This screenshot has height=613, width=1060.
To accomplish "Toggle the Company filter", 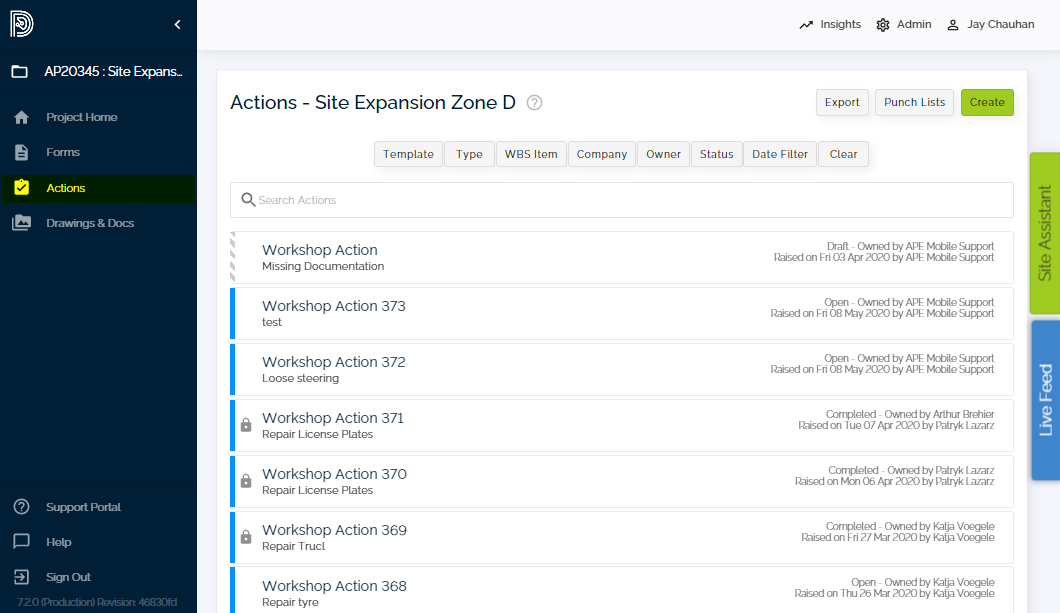I will [601, 154].
